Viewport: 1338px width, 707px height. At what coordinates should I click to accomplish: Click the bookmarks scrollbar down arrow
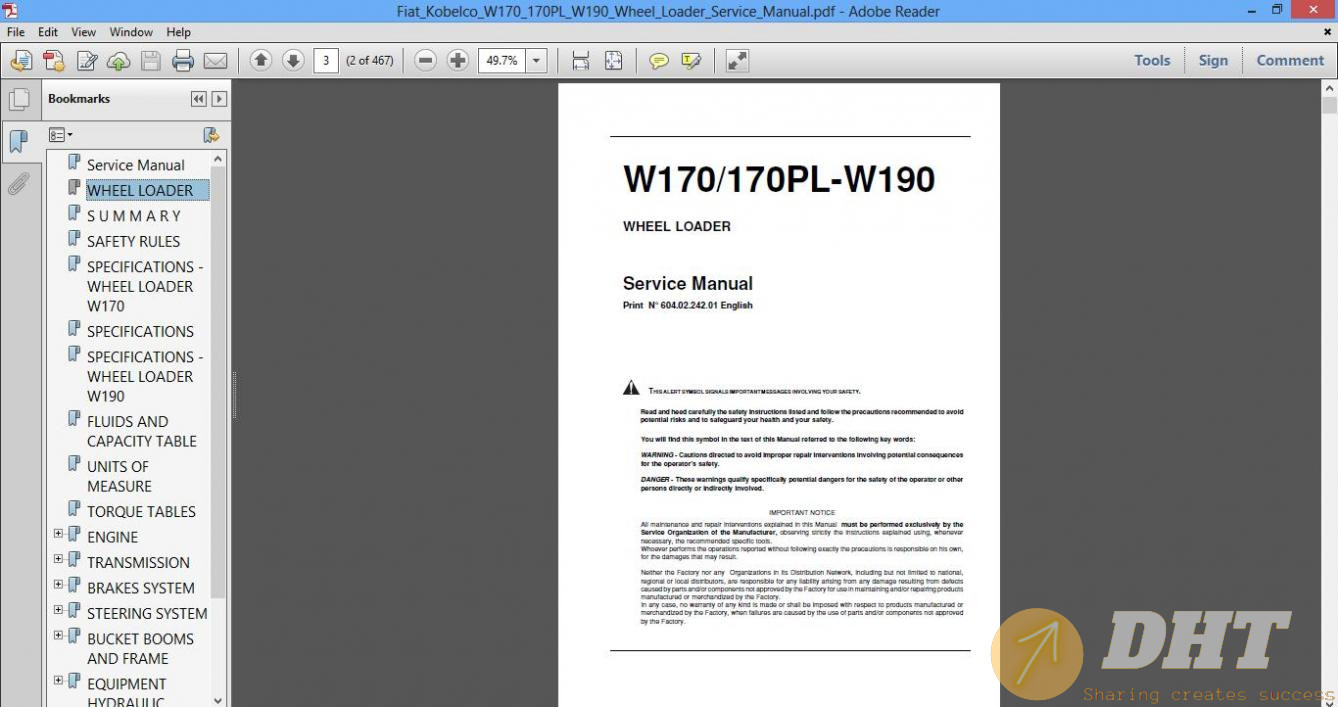point(219,699)
